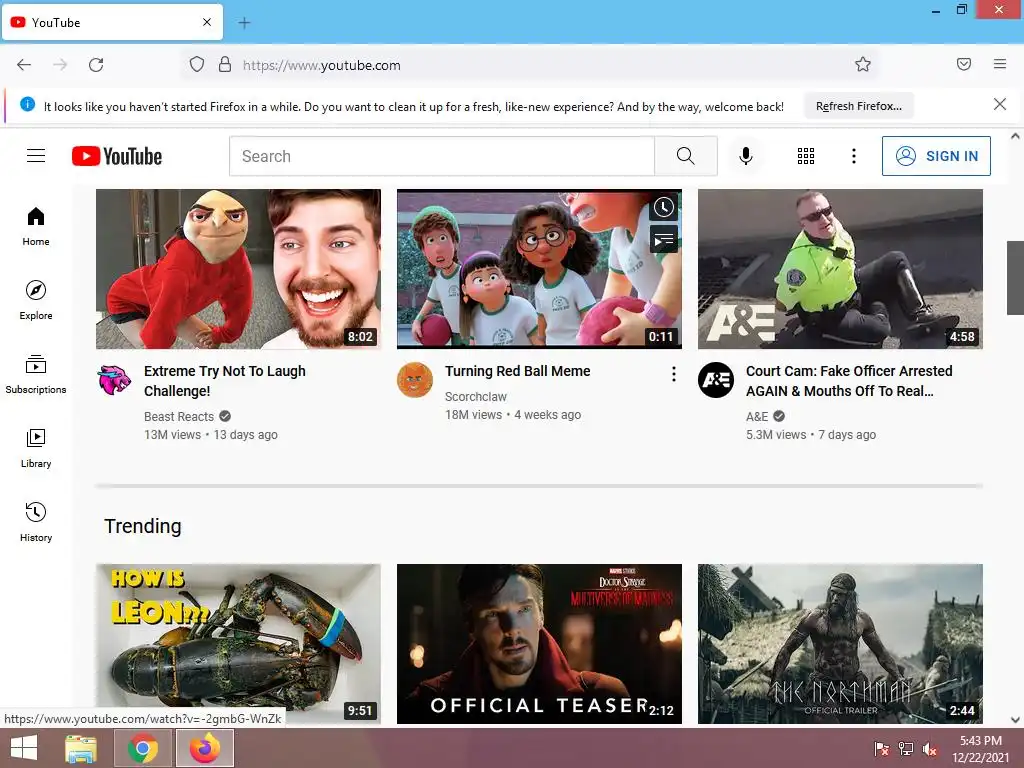
Task: Play the Turning Red thumbnail video
Action: [539, 269]
